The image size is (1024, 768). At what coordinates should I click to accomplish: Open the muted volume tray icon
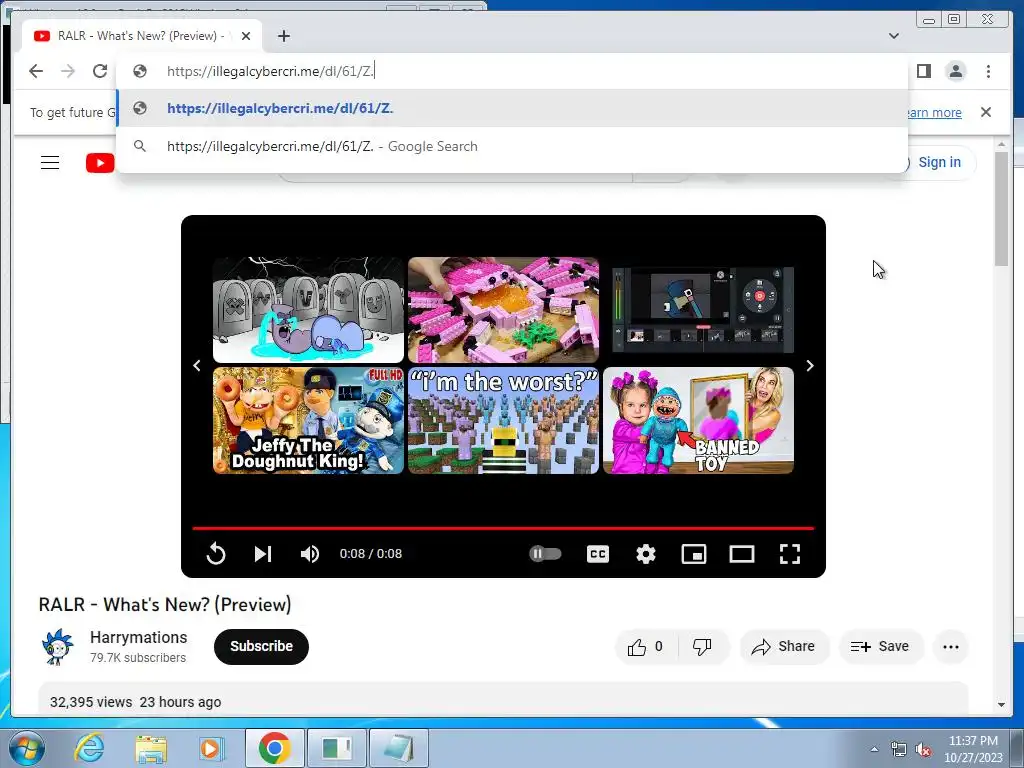point(923,750)
